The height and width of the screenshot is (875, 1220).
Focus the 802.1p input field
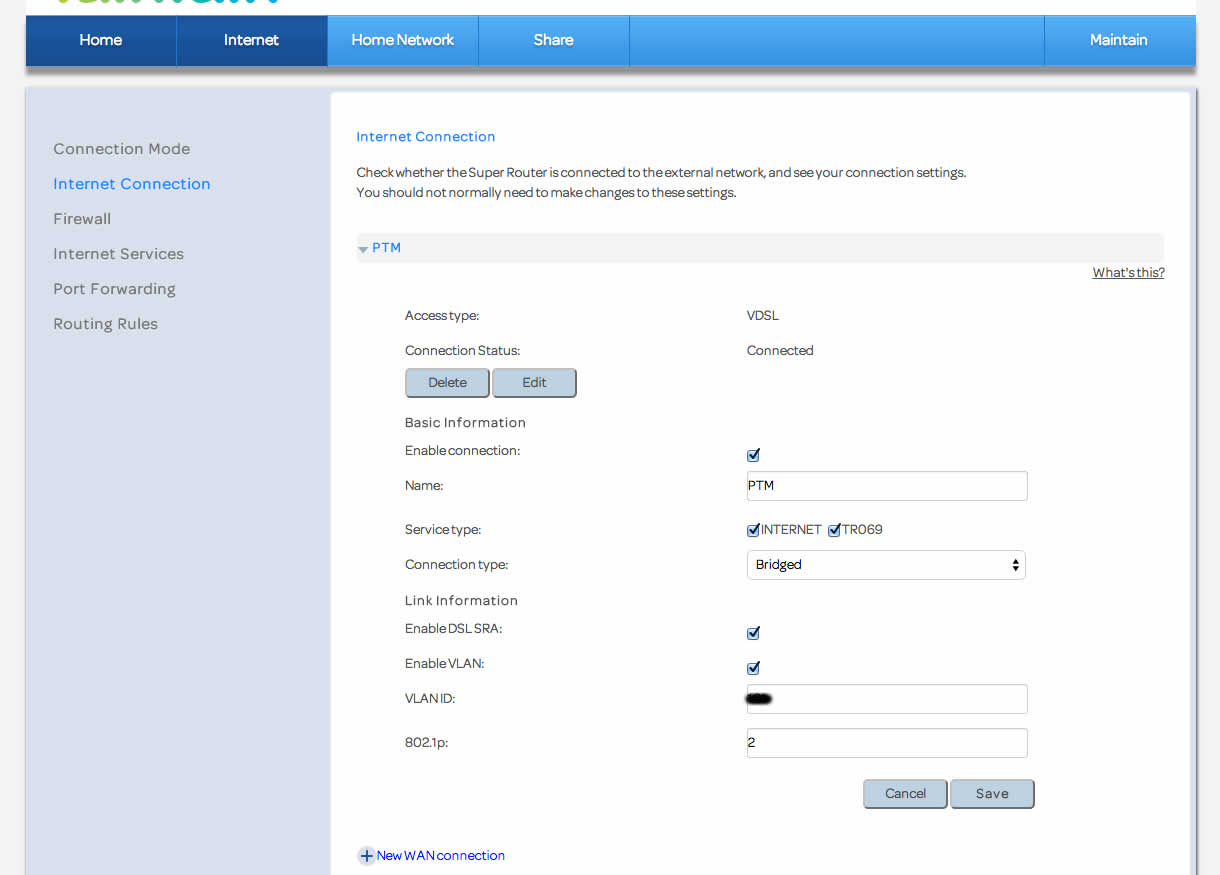(x=887, y=743)
